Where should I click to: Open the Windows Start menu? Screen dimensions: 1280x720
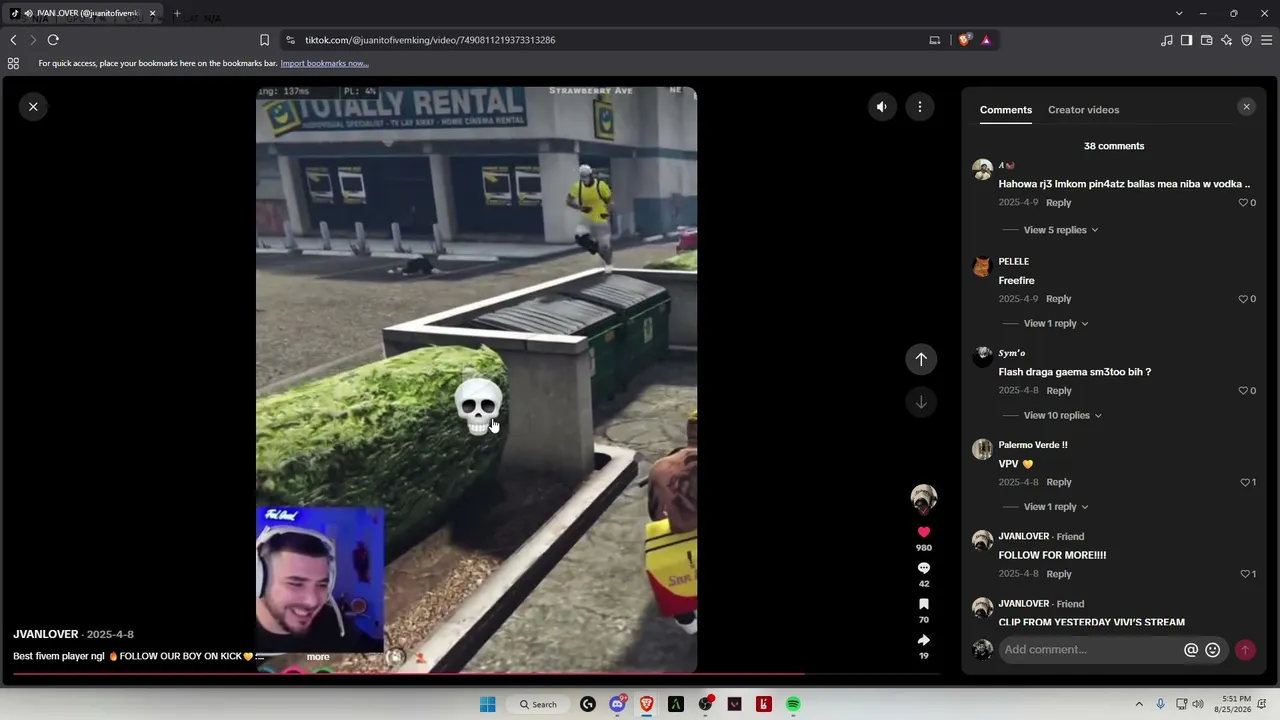point(487,704)
